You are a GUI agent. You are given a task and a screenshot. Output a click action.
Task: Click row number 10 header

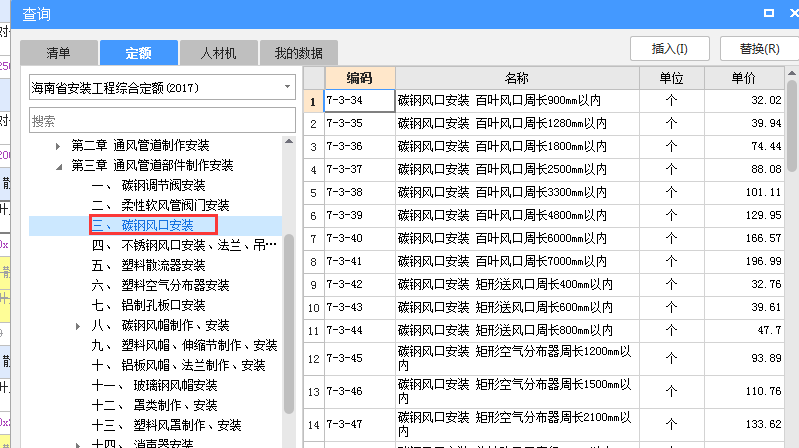click(x=313, y=307)
